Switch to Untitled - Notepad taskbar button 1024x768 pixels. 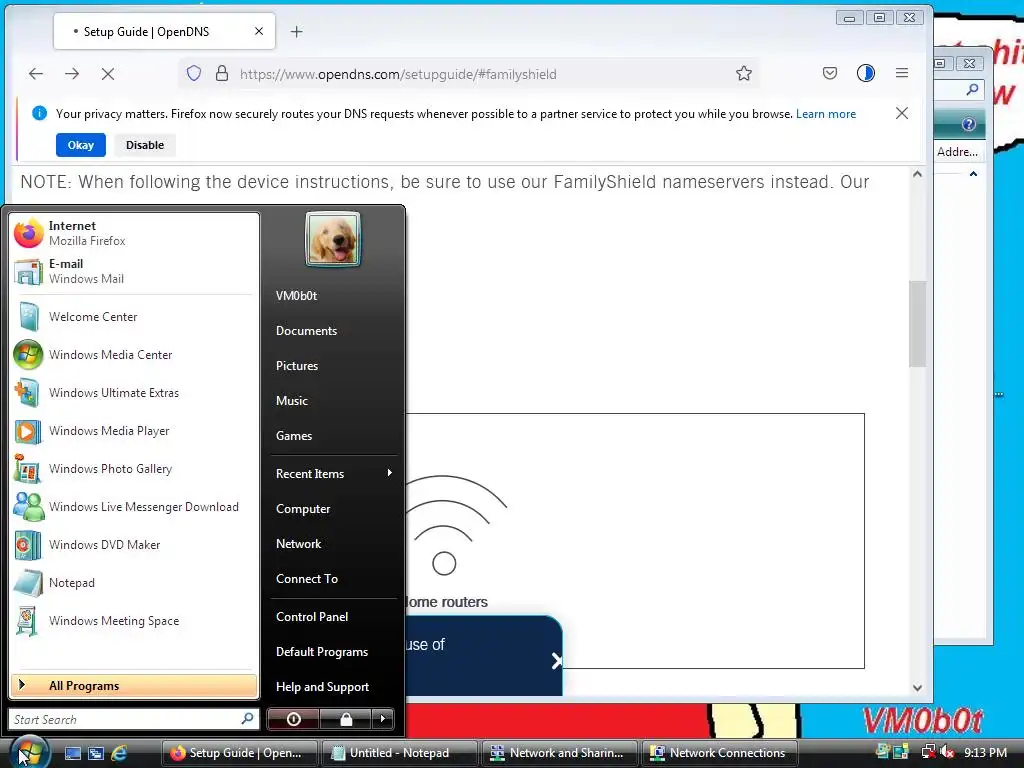[x=400, y=753]
